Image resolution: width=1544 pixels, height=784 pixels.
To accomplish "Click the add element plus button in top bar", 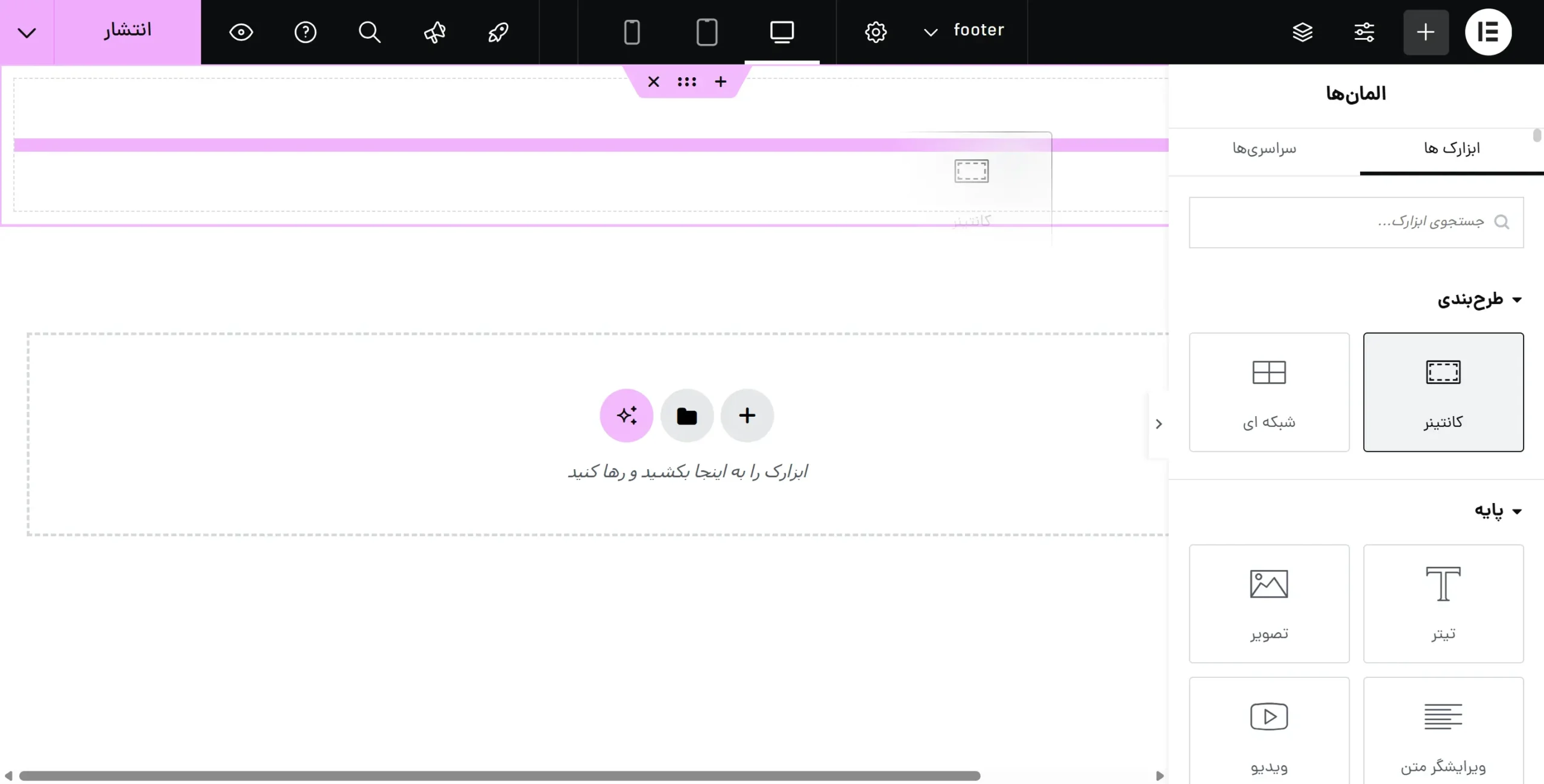I will click(1426, 32).
